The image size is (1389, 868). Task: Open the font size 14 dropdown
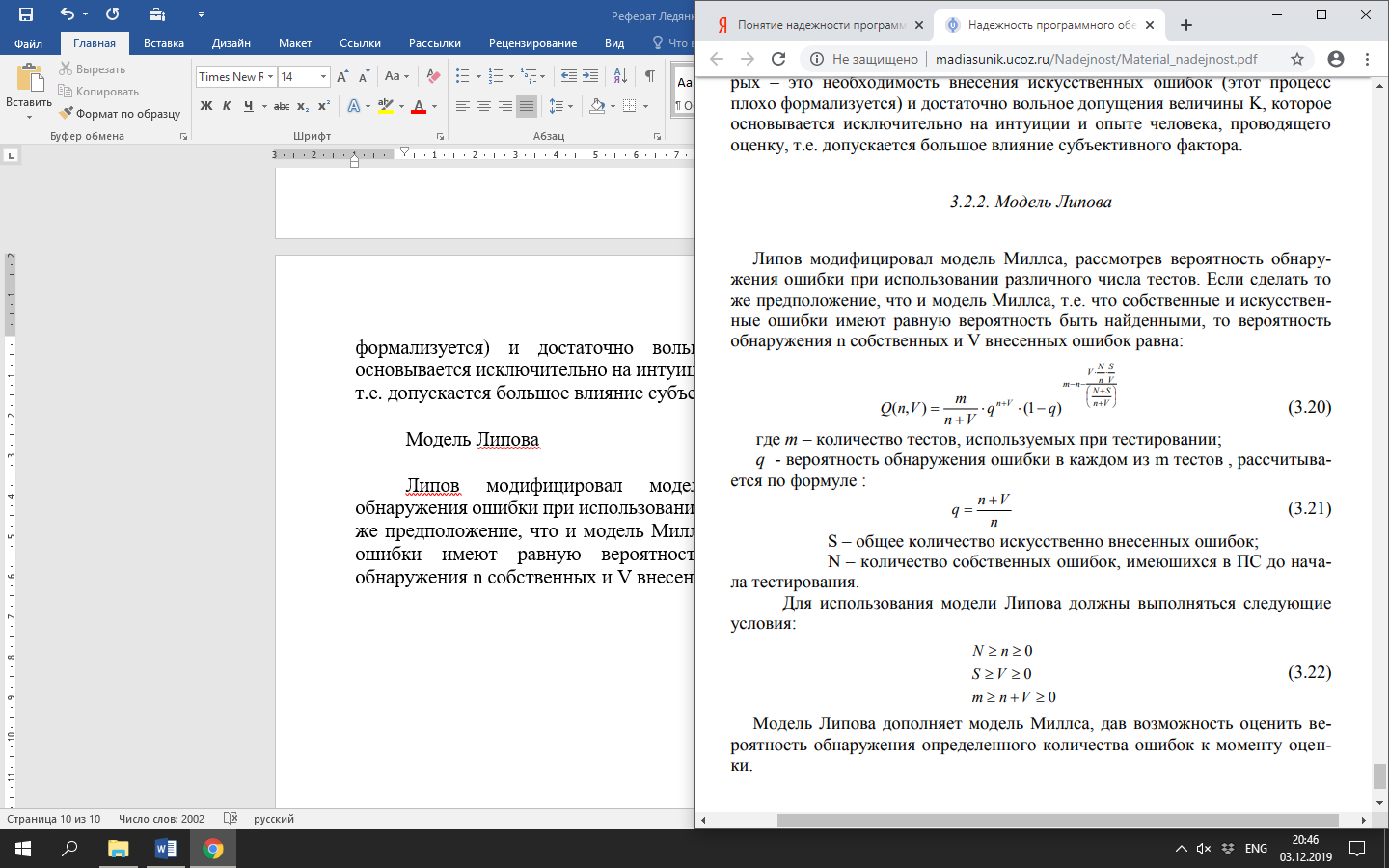323,76
